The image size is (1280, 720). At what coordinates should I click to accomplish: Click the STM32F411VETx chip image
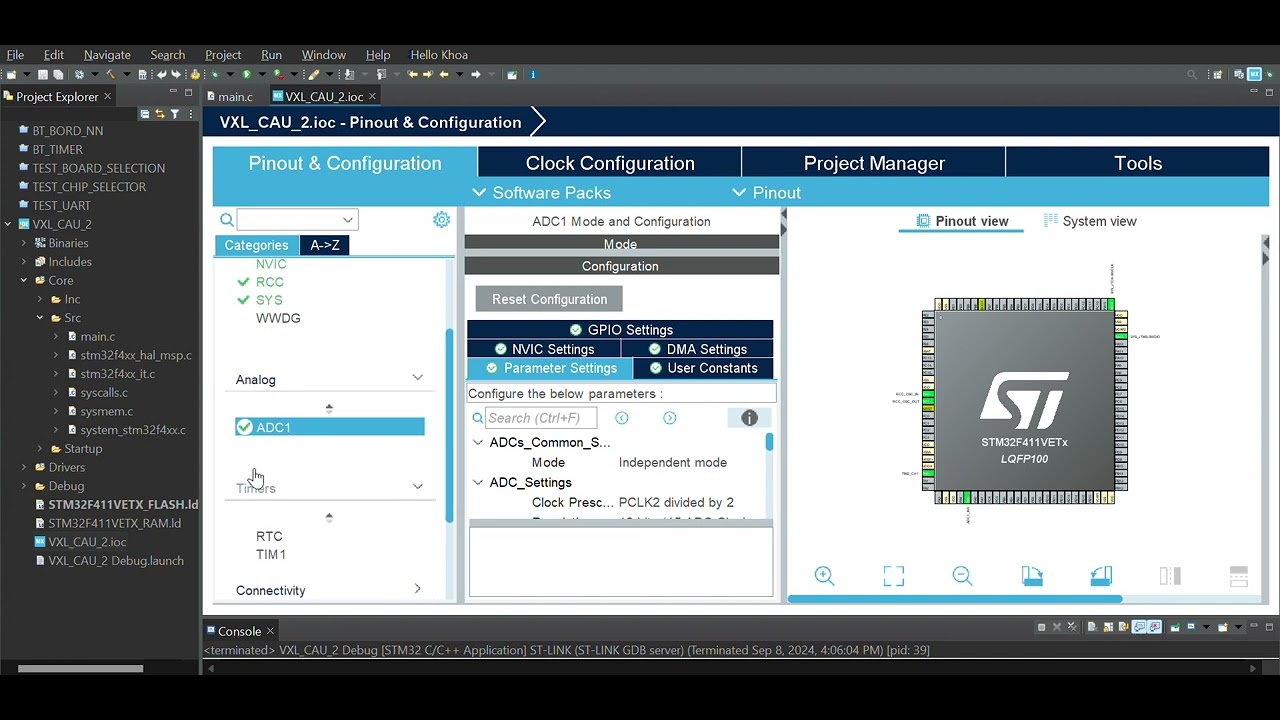click(1025, 401)
